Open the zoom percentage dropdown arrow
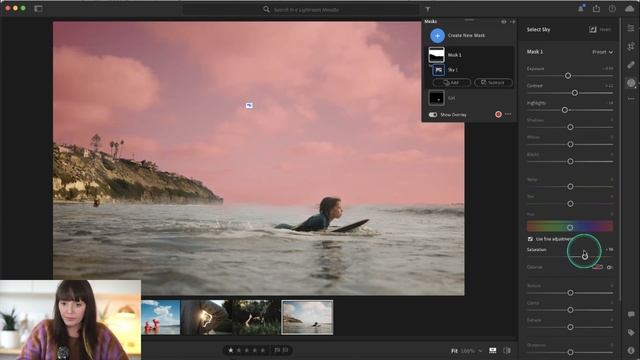 pyautogui.click(x=480, y=351)
